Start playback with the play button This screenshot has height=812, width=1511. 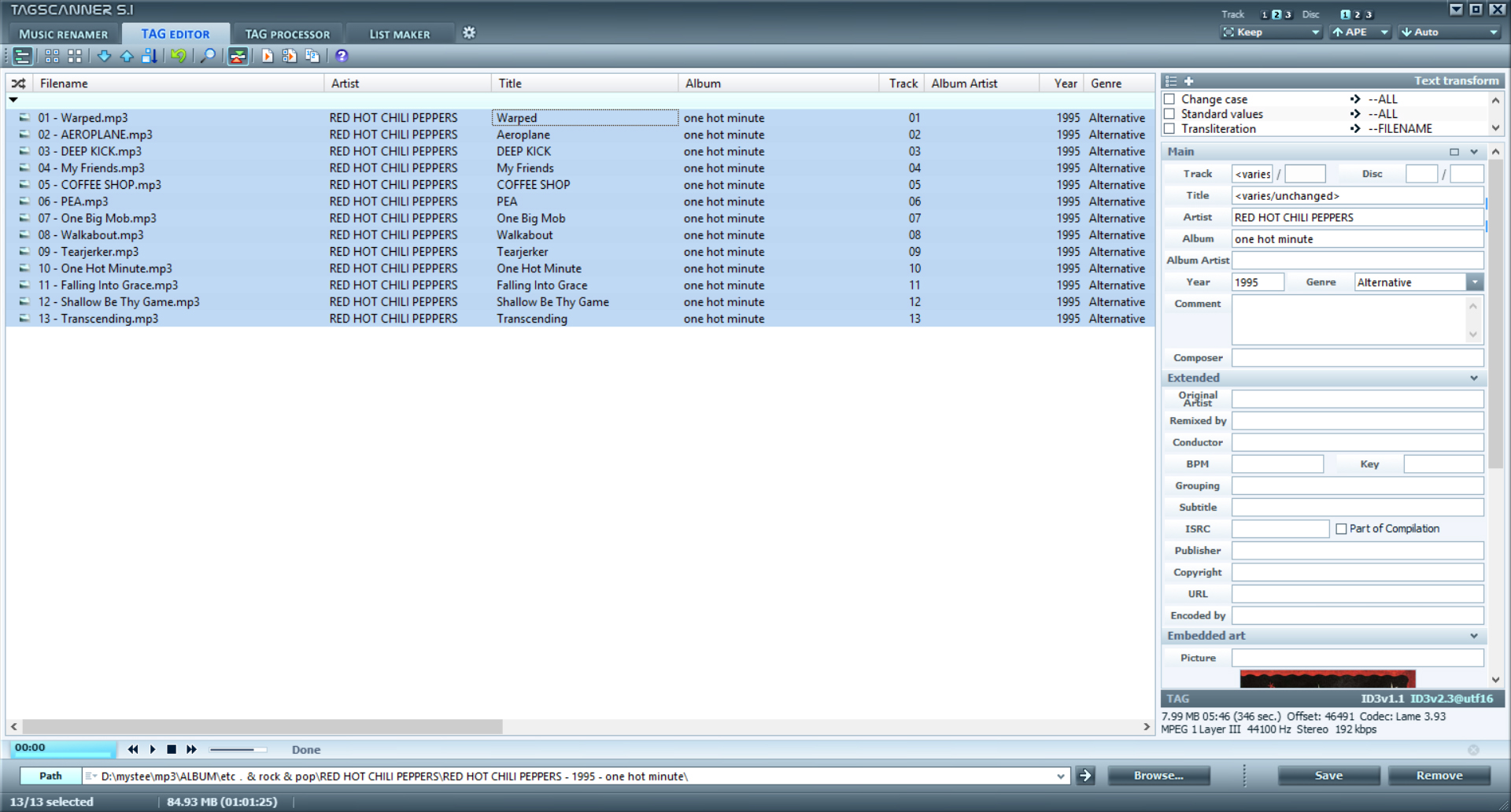(153, 750)
